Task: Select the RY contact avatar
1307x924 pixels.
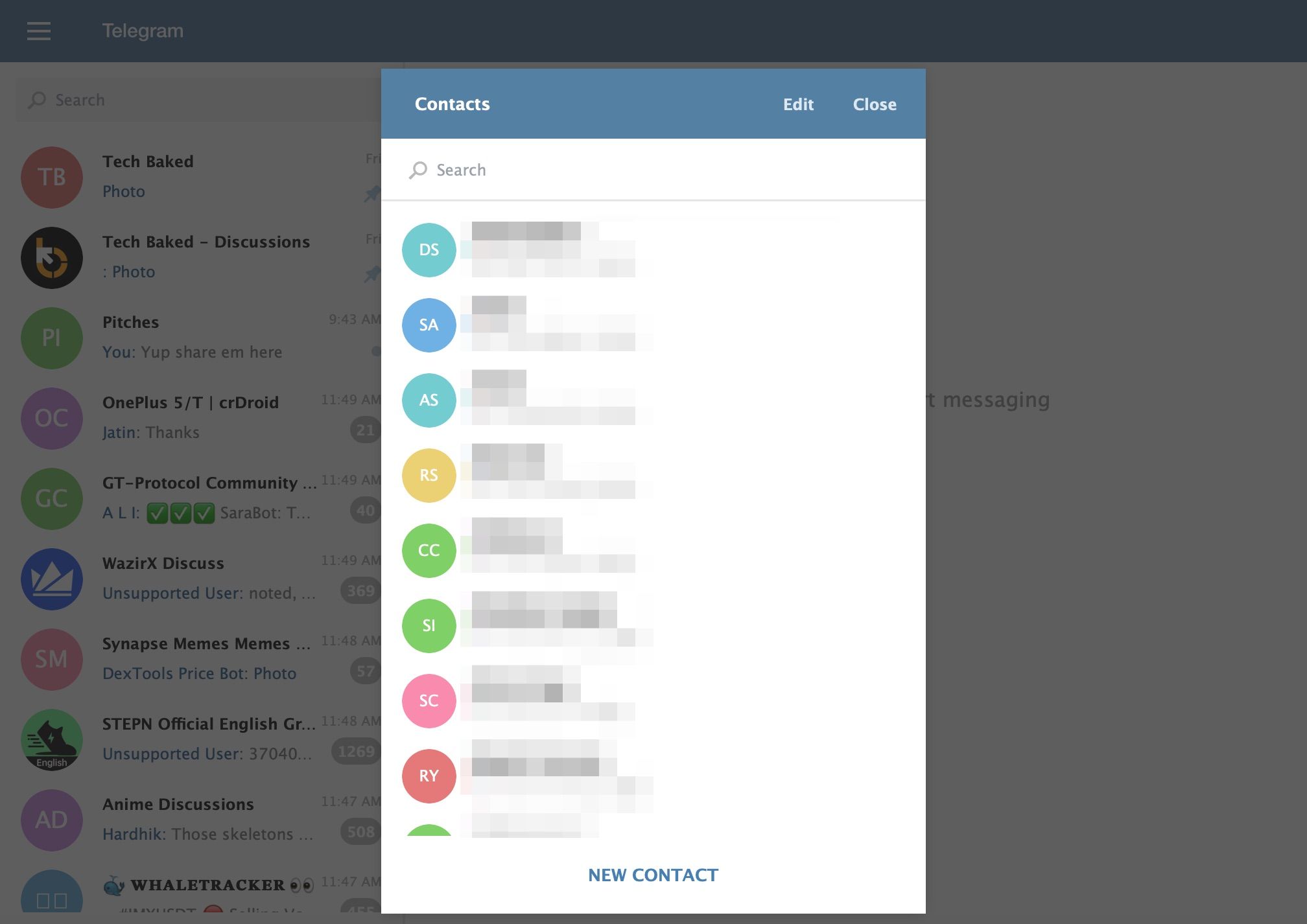Action: [x=429, y=776]
